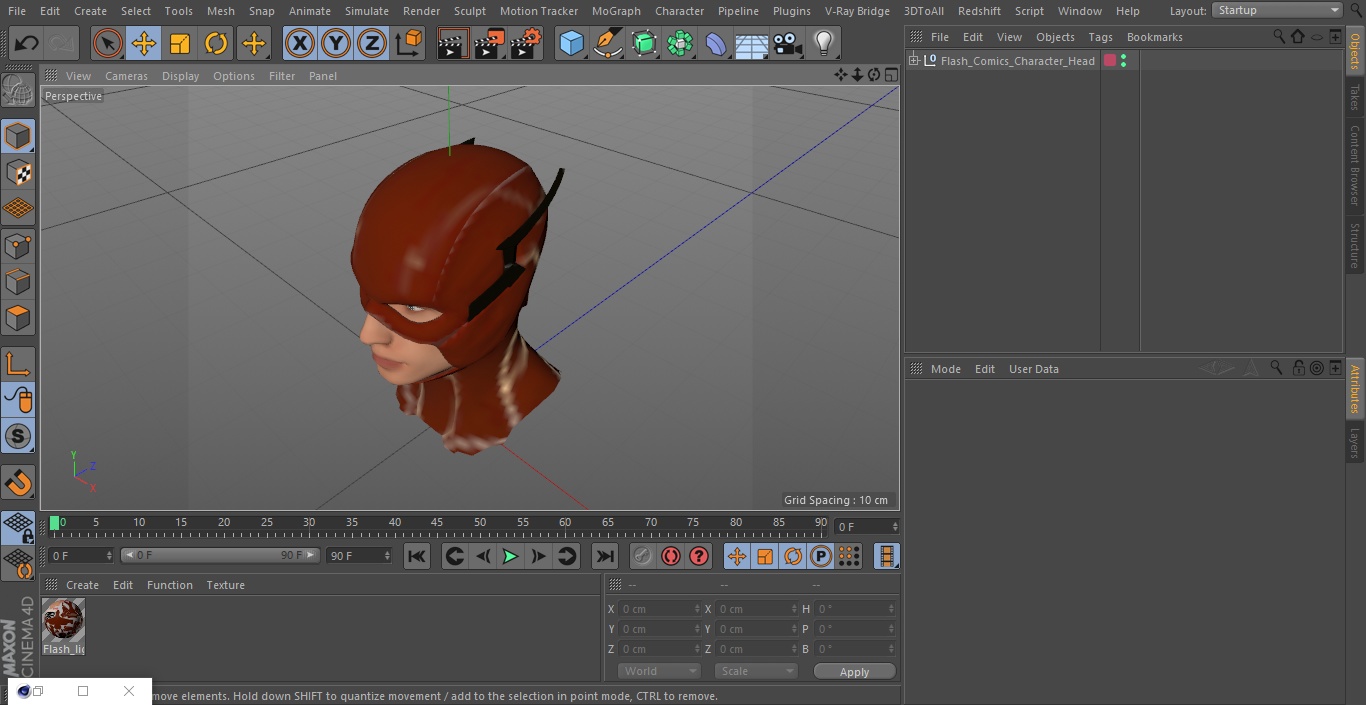This screenshot has height=705, width=1366.
Task: Enable Texture mode in left toolbar
Action: pos(18,172)
